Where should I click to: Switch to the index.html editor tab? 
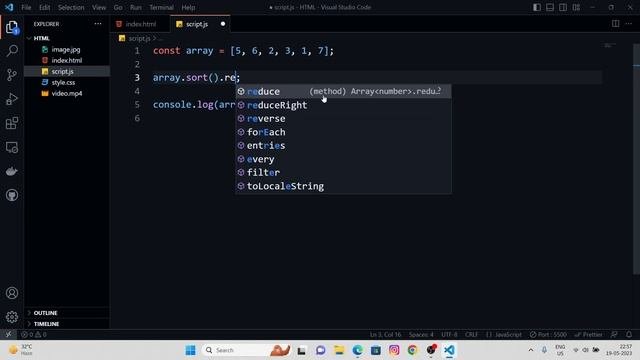tap(140, 24)
